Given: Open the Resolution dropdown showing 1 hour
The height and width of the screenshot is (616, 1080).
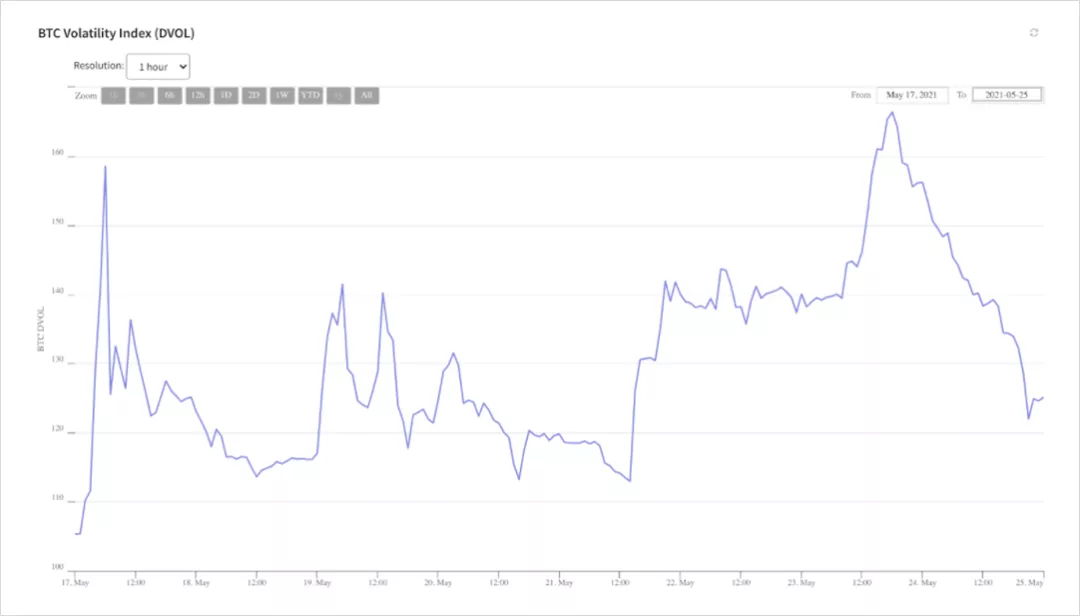Looking at the screenshot, I should (157, 66).
